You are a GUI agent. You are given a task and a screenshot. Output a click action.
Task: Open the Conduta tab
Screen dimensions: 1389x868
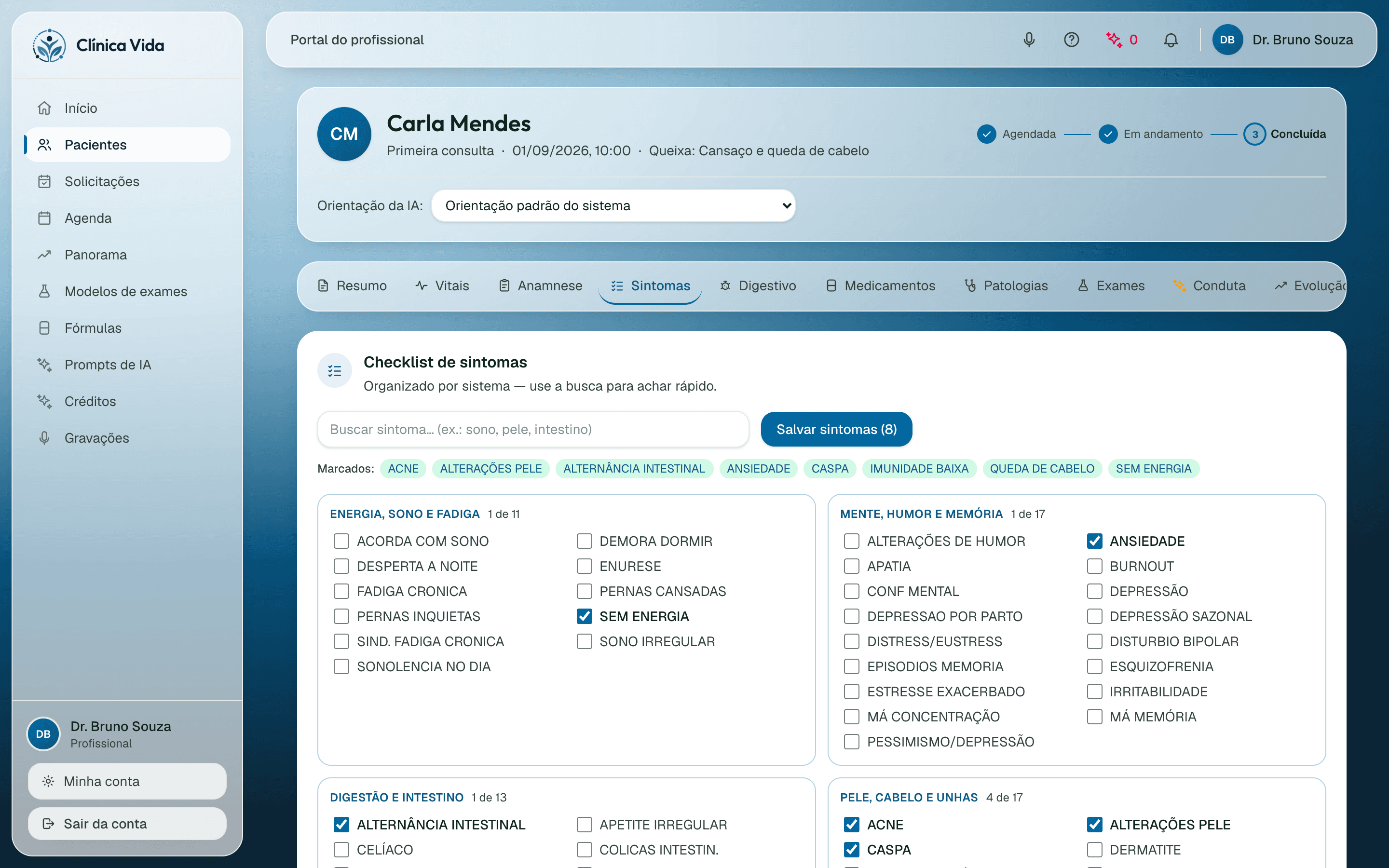[1209, 285]
